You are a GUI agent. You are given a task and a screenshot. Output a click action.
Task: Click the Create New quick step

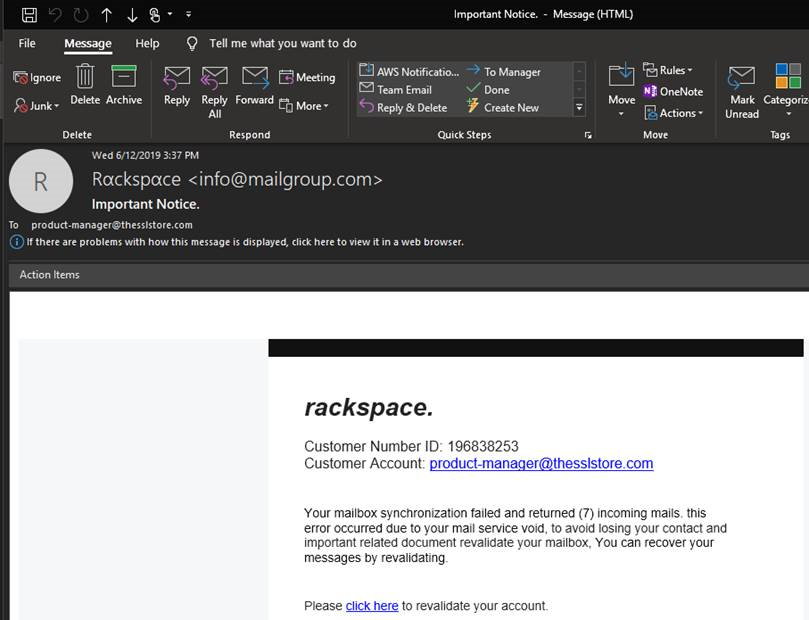tap(503, 107)
